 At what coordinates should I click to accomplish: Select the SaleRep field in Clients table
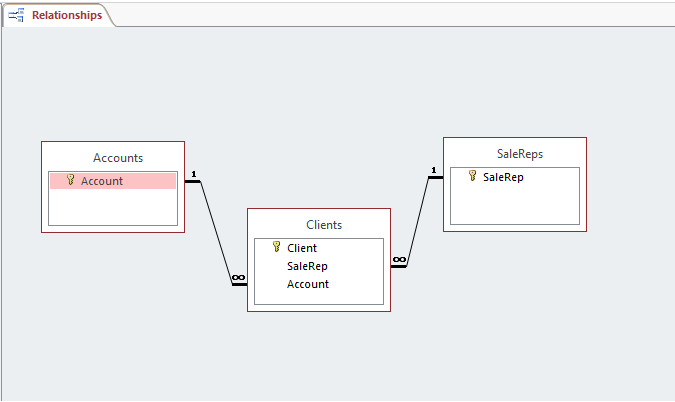click(307, 266)
